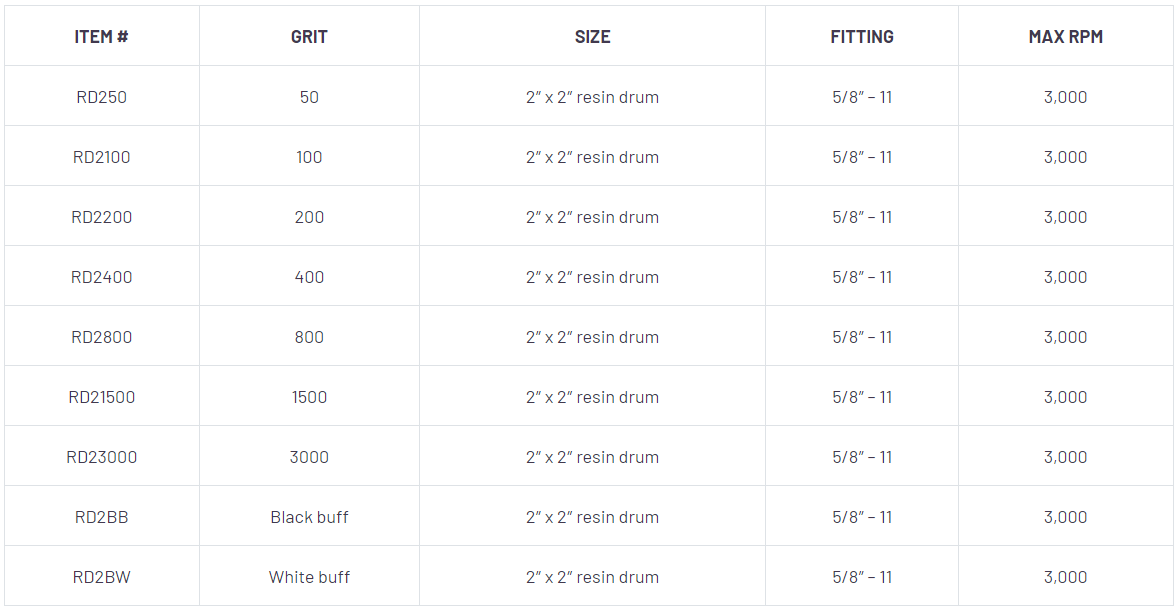Select the RD23000 item cell
Image resolution: width=1176 pixels, height=608 pixels.
tap(101, 457)
